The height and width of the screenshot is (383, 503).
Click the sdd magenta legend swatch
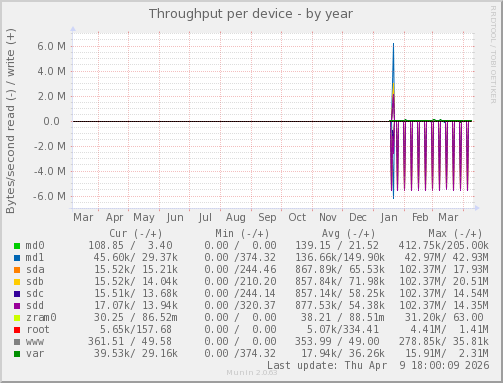[x=17, y=306]
